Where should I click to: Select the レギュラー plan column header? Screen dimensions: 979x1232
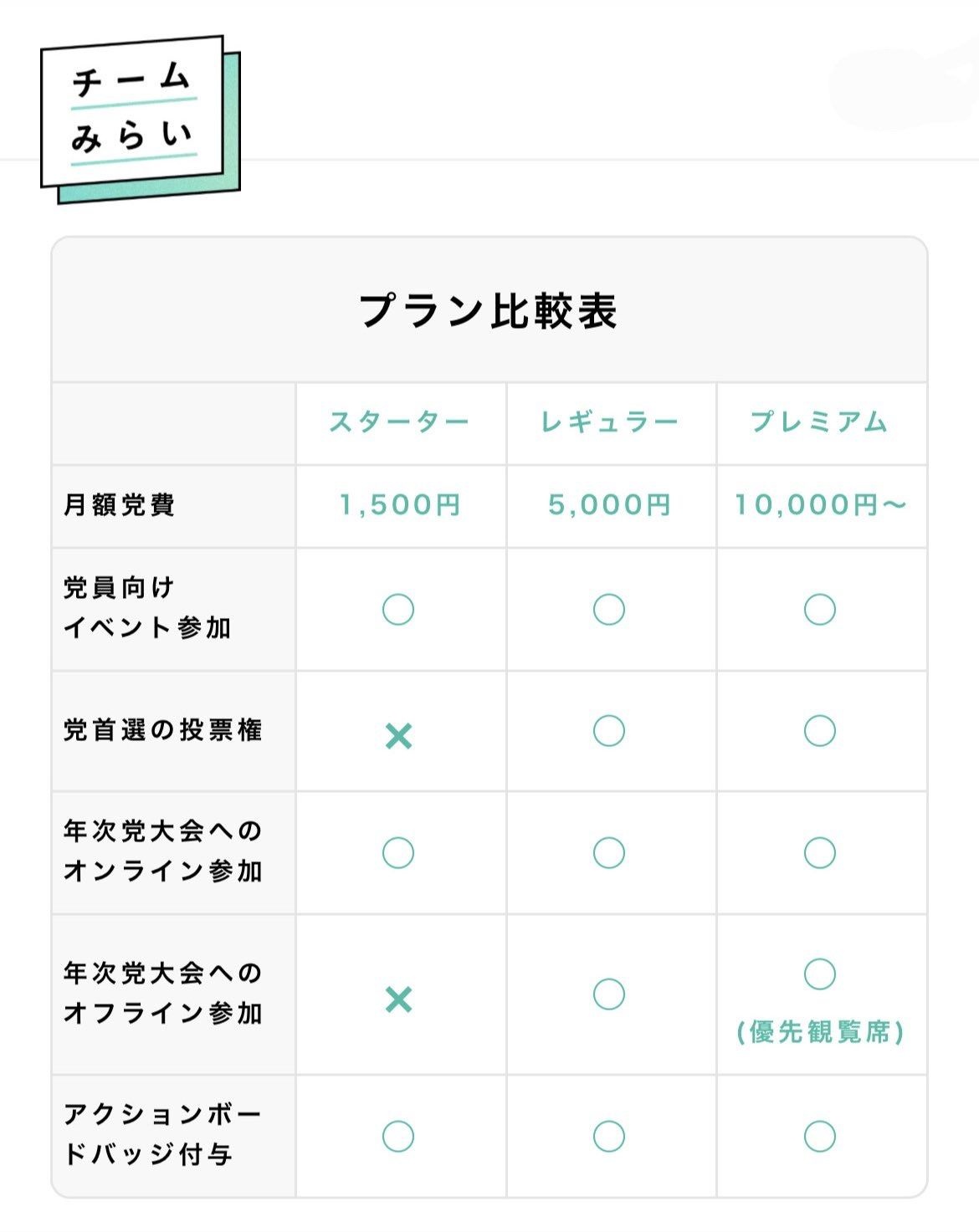pyautogui.click(x=609, y=422)
